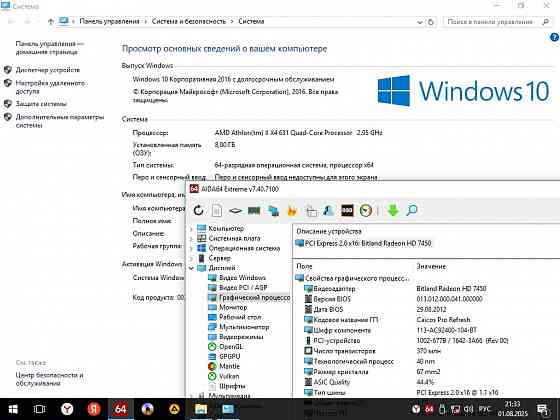Click the networked computers toolbar icon
Image resolution: width=560 pixels, height=420 pixels.
tap(273, 211)
